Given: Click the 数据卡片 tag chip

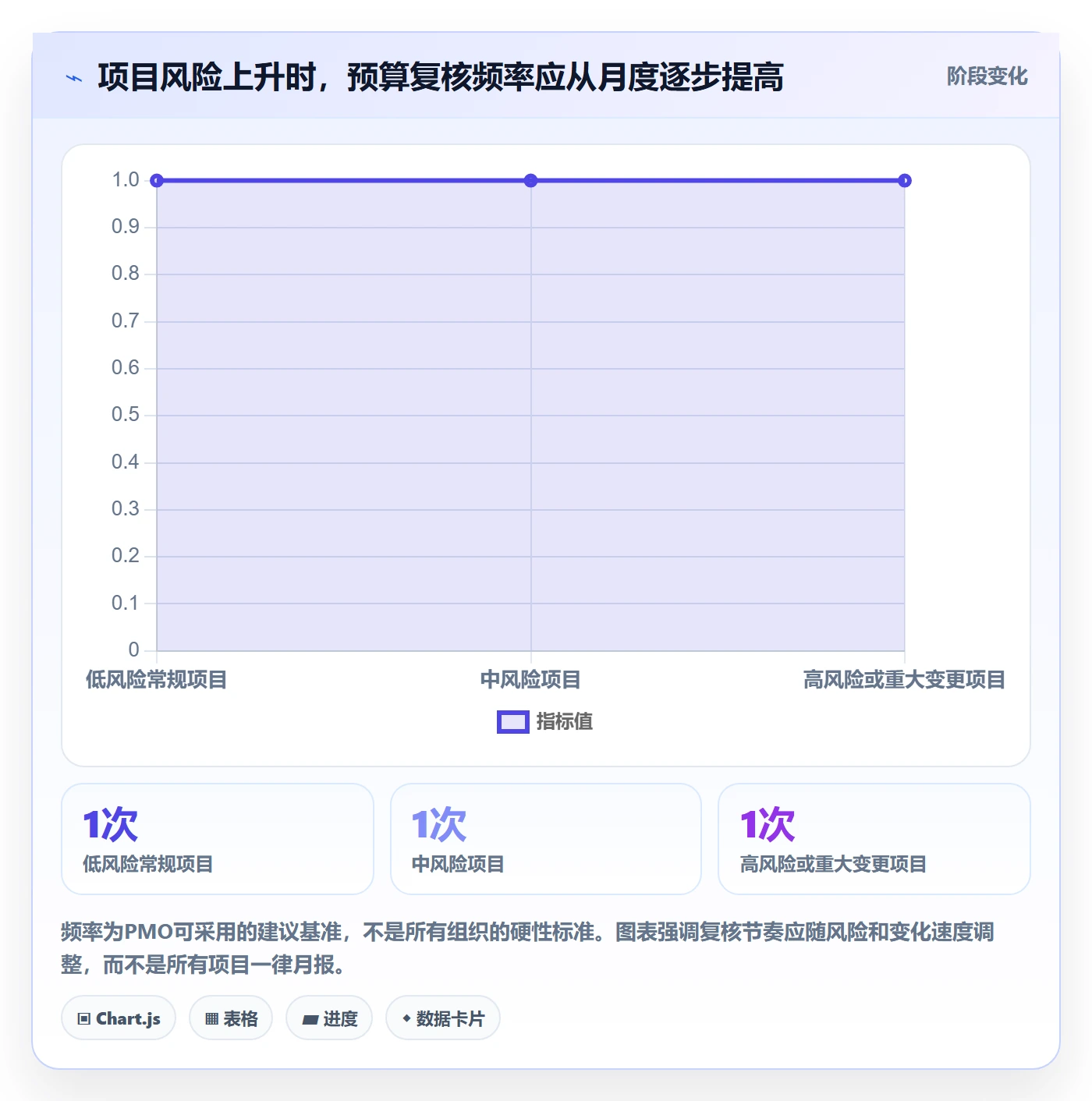Looking at the screenshot, I should pos(443,1018).
